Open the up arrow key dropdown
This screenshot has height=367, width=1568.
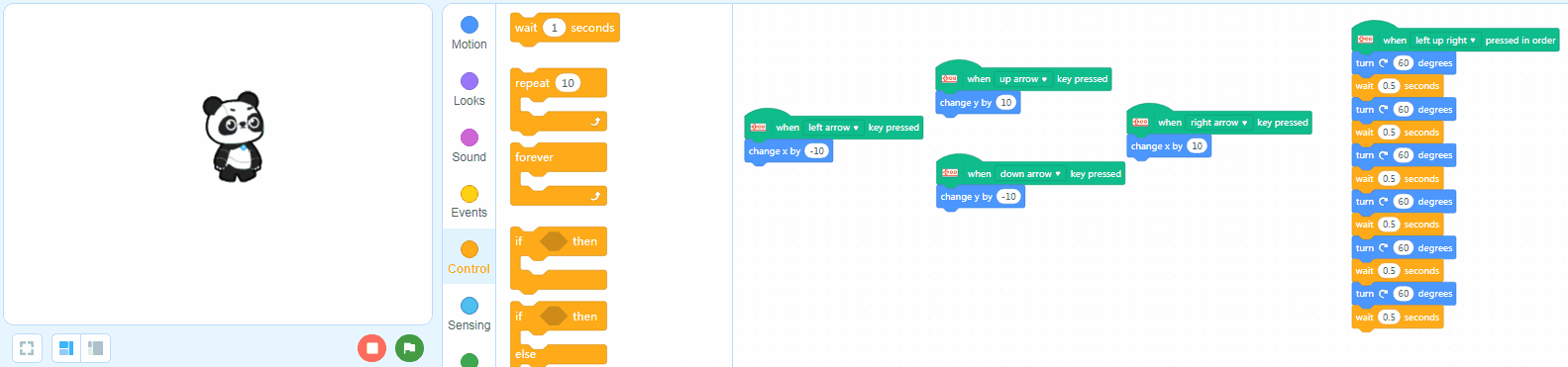(1023, 79)
